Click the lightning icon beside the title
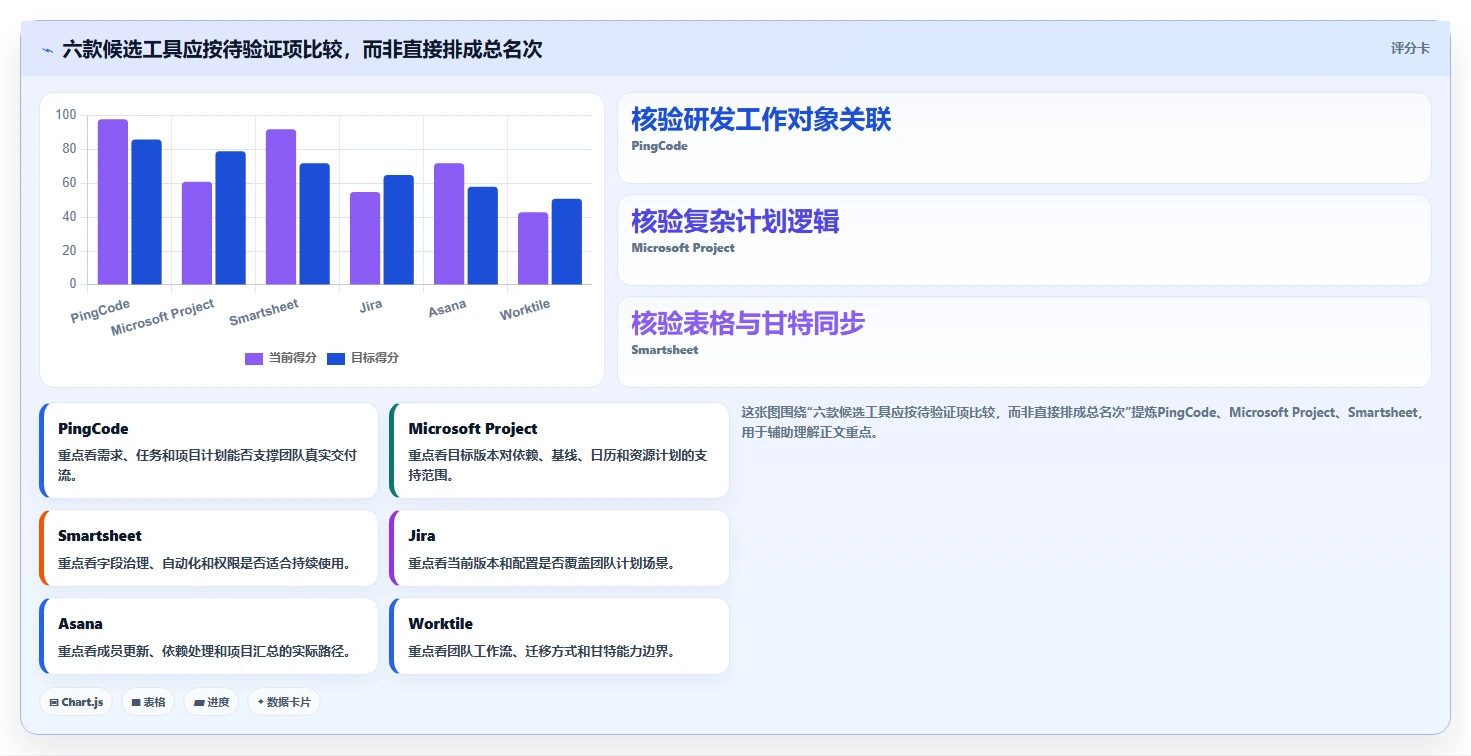The width and height of the screenshot is (1471, 756). pos(48,50)
